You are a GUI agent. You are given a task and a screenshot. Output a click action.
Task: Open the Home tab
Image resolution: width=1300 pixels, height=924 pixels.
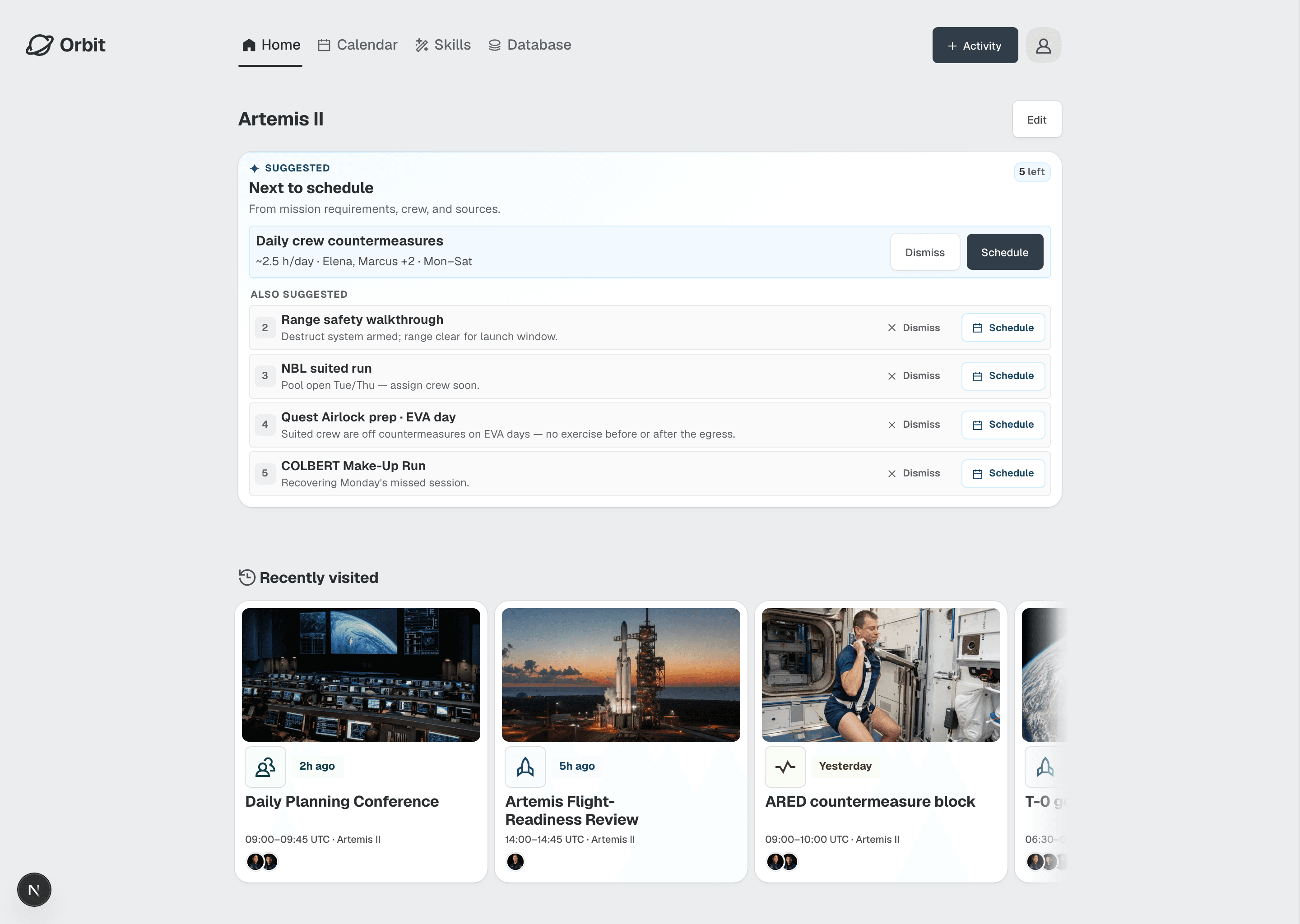pyautogui.click(x=270, y=45)
